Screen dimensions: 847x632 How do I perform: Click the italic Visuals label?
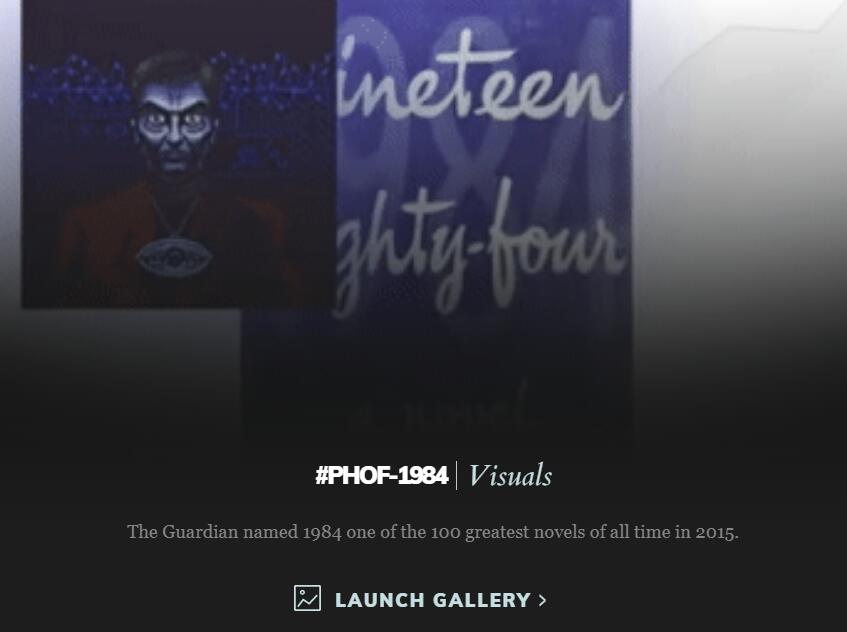tap(509, 476)
